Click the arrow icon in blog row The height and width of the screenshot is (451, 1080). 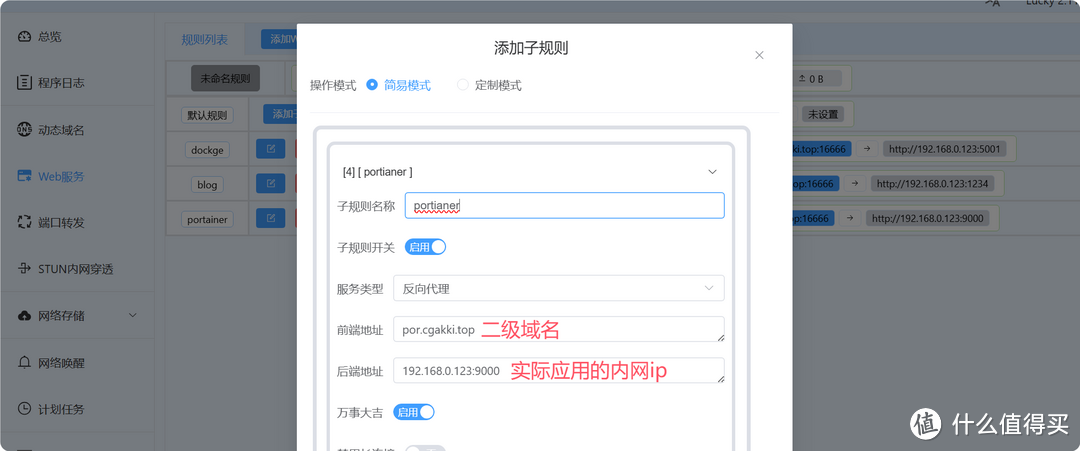click(x=855, y=184)
